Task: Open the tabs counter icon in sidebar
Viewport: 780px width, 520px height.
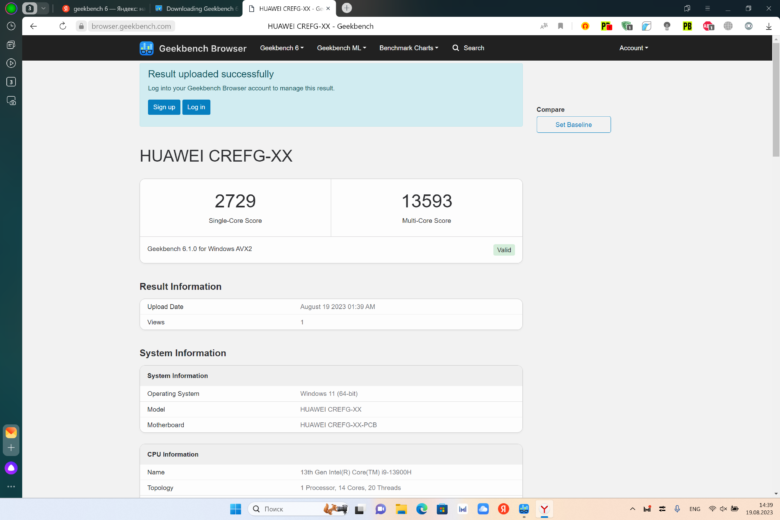Action: pyautogui.click(x=11, y=82)
